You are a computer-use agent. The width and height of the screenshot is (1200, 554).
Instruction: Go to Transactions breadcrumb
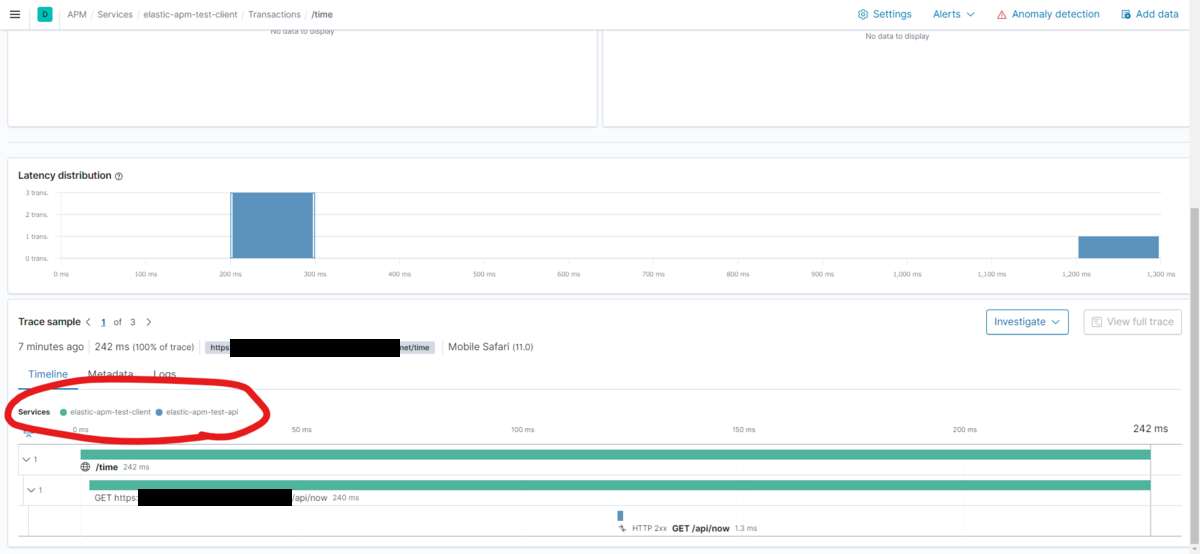pos(275,15)
